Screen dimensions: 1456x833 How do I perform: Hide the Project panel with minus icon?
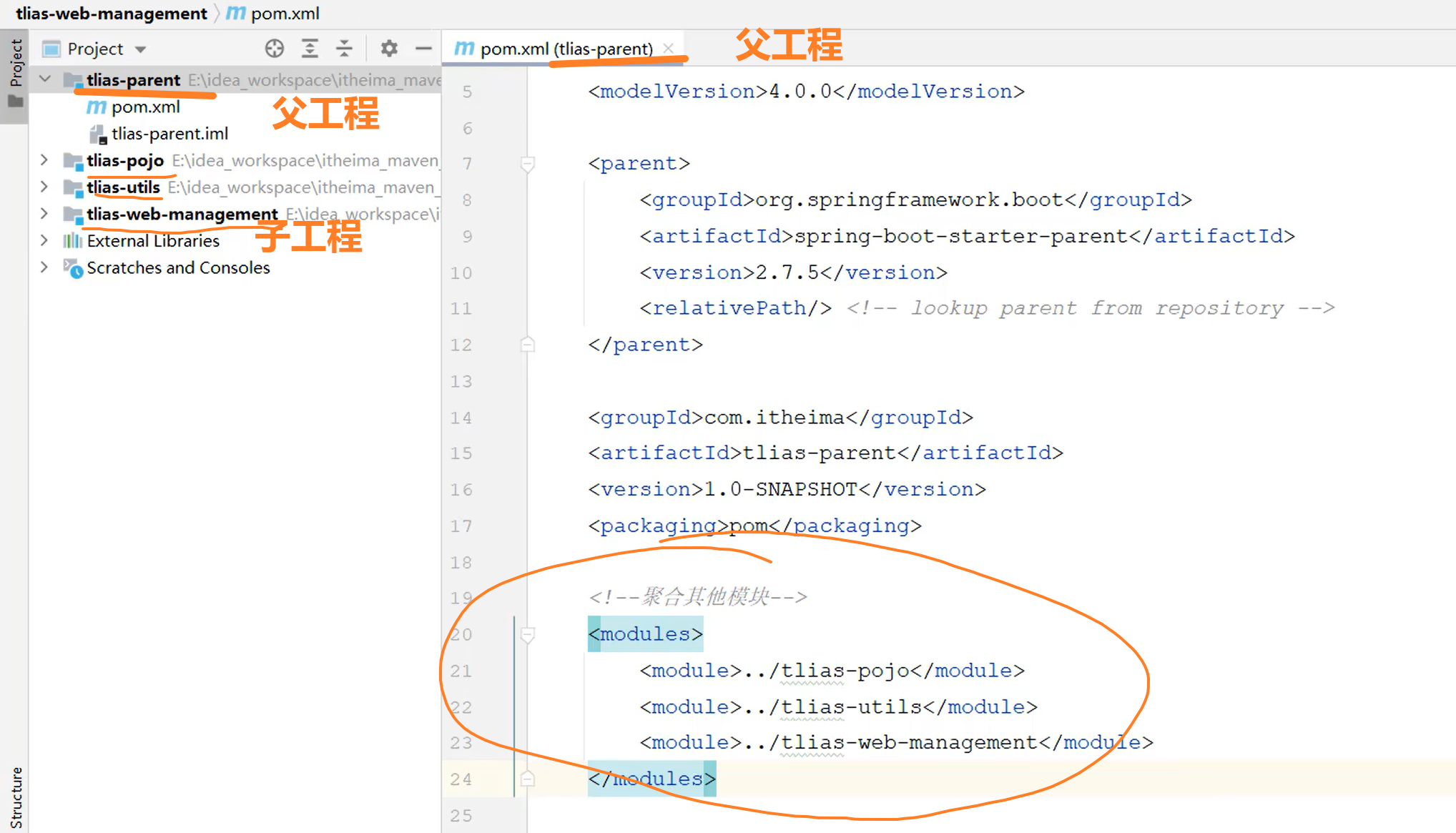pos(423,49)
